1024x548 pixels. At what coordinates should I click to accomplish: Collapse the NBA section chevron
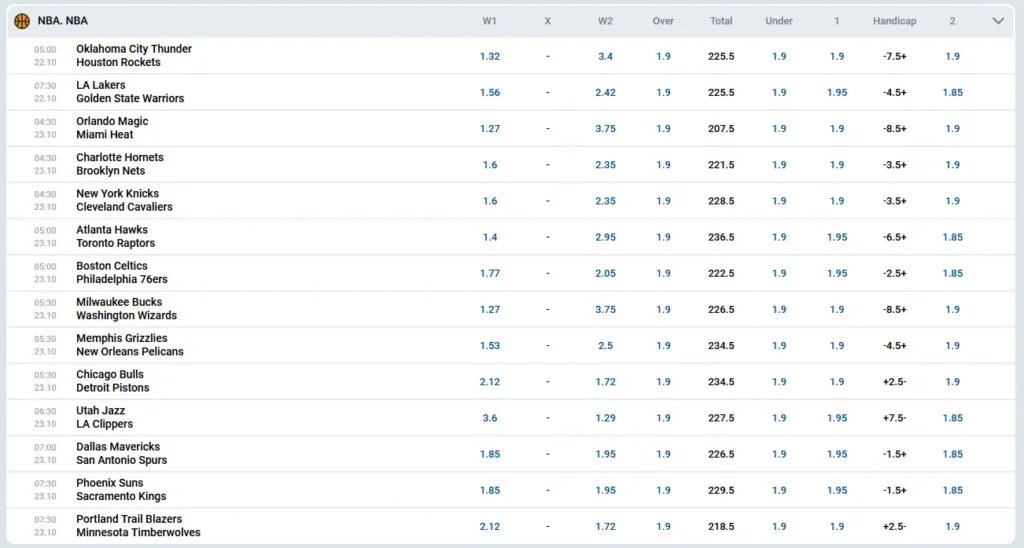tap(997, 21)
